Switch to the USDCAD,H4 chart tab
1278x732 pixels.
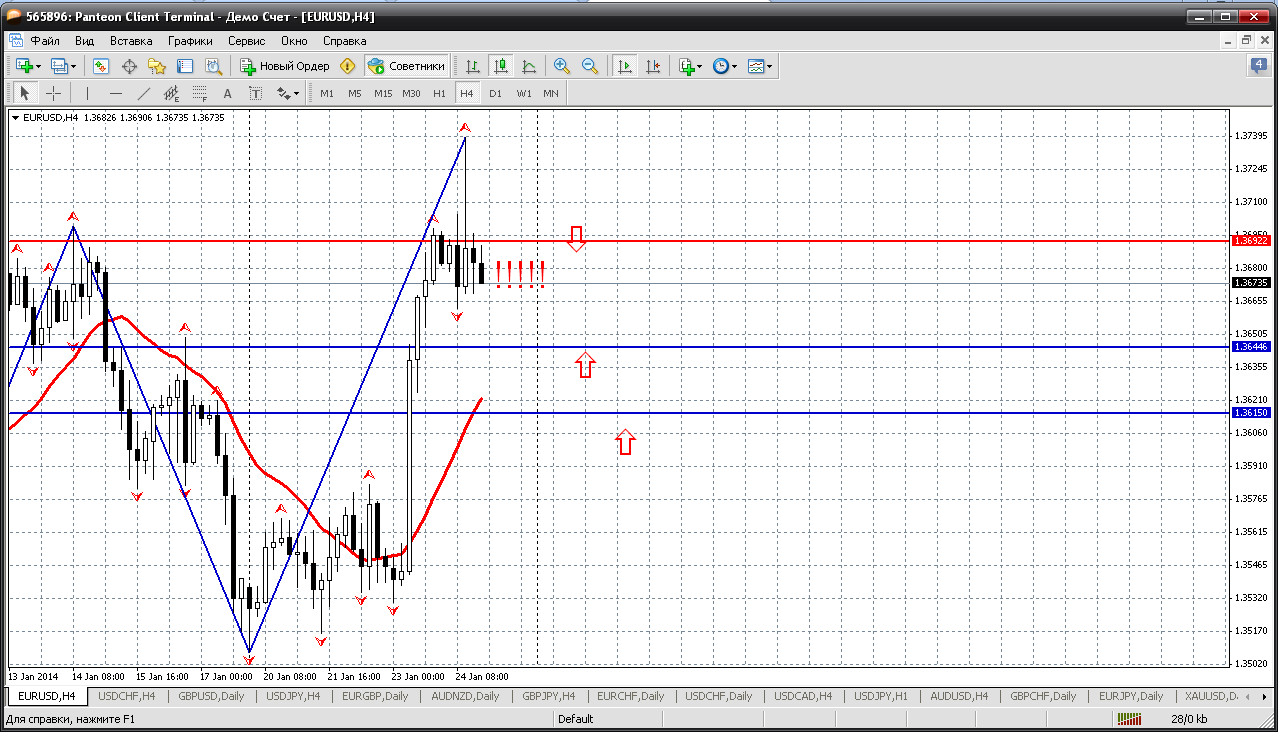tap(803, 696)
